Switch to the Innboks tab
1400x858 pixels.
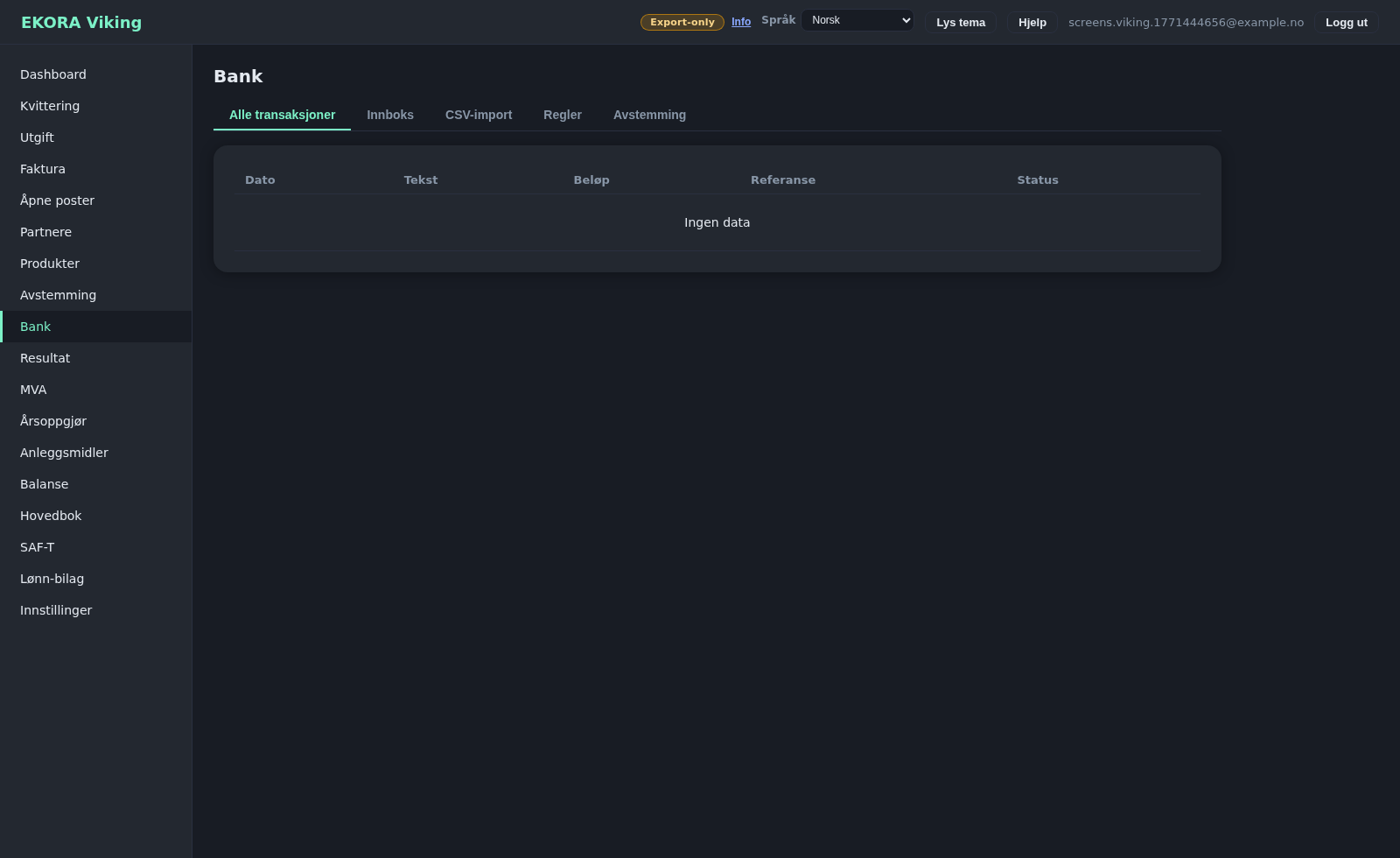point(389,115)
